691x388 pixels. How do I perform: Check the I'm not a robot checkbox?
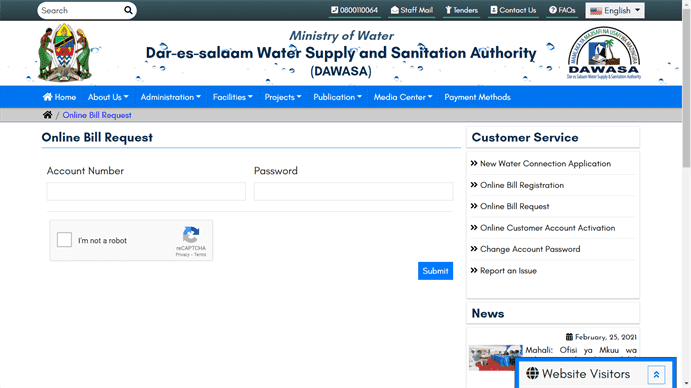(x=64, y=240)
